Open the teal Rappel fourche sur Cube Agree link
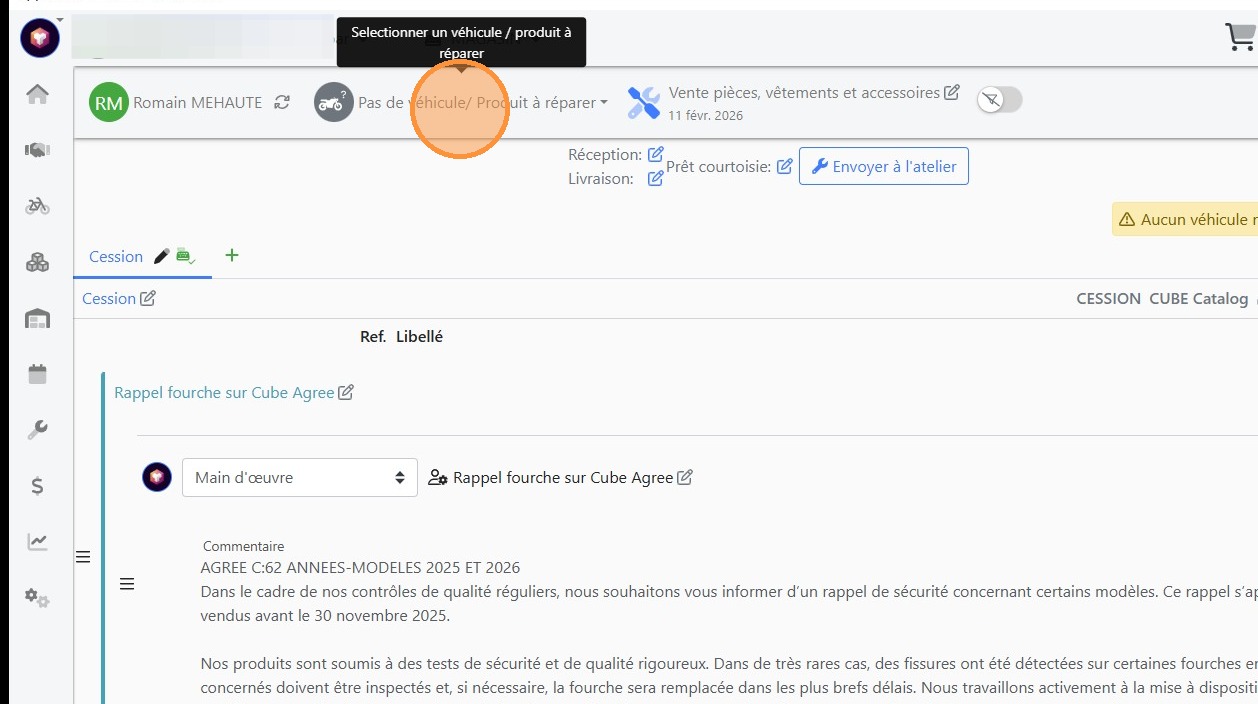This screenshot has width=1258, height=704. [x=224, y=392]
